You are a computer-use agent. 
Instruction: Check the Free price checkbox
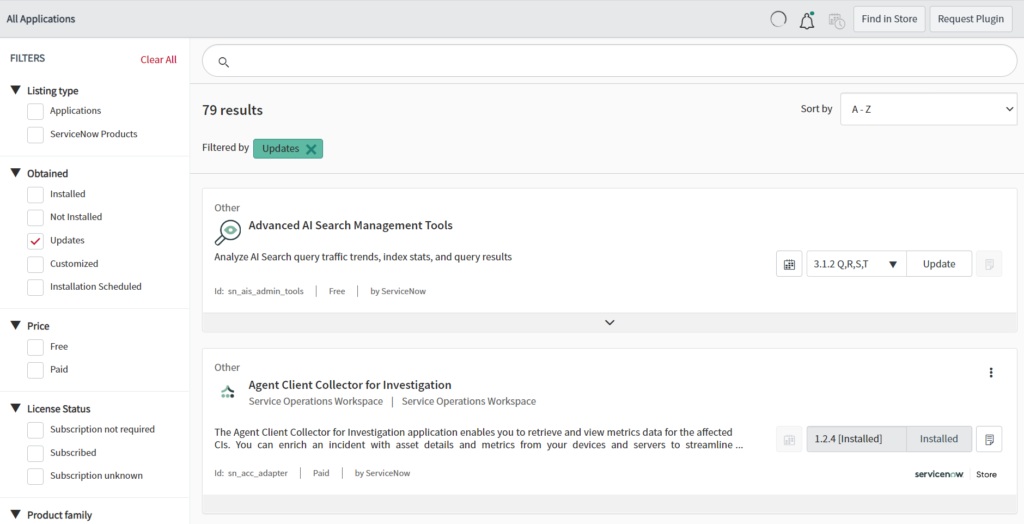(x=35, y=347)
